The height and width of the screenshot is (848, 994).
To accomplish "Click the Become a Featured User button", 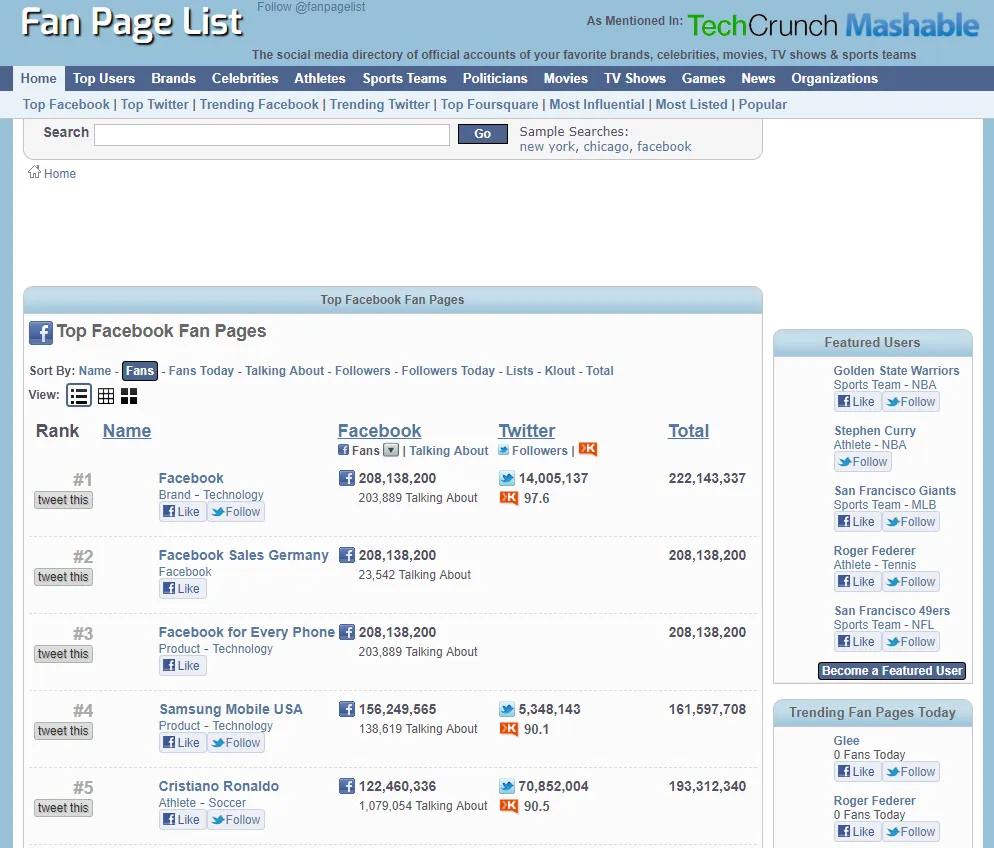I will 892,671.
